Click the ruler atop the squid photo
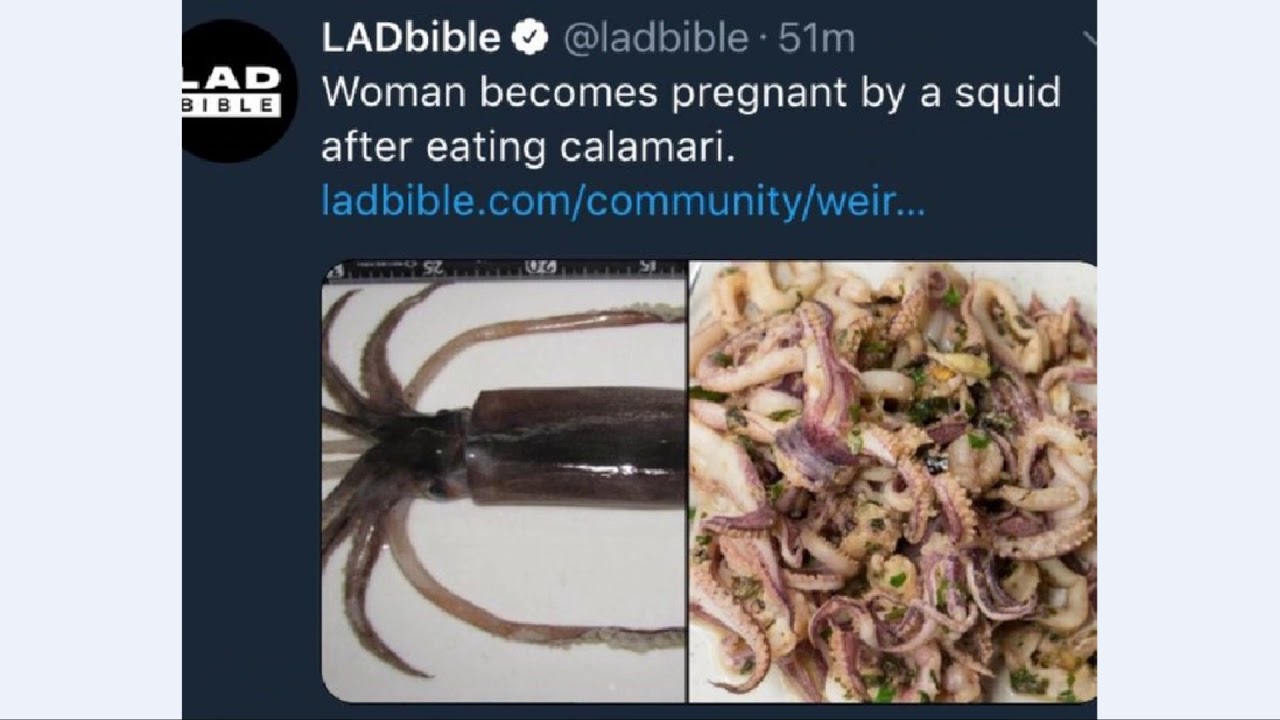Image resolution: width=1280 pixels, height=720 pixels. tap(504, 268)
